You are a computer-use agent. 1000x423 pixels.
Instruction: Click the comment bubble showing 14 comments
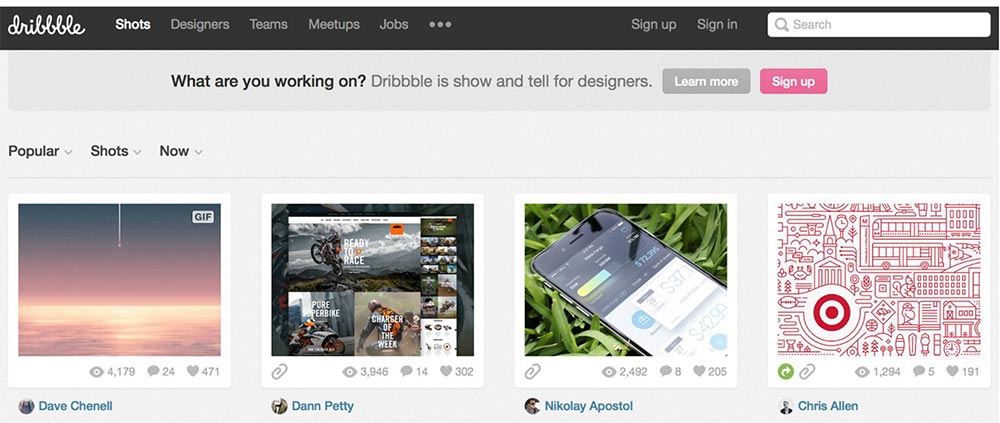click(406, 371)
